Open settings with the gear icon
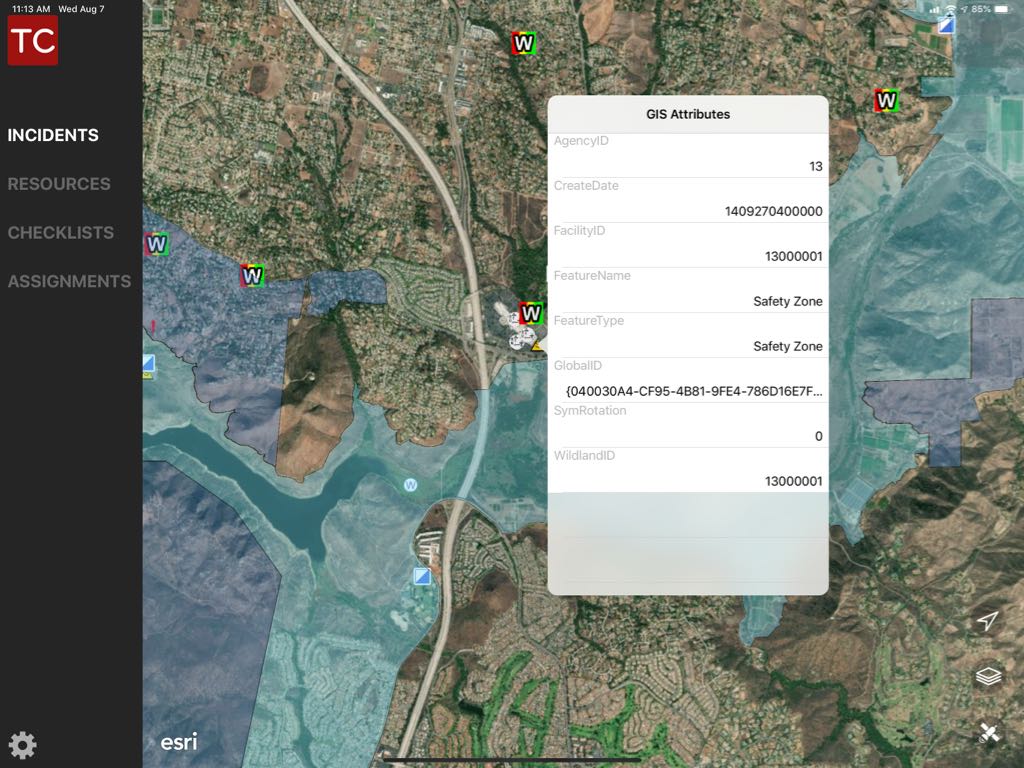Image resolution: width=1024 pixels, height=768 pixels. (x=22, y=745)
